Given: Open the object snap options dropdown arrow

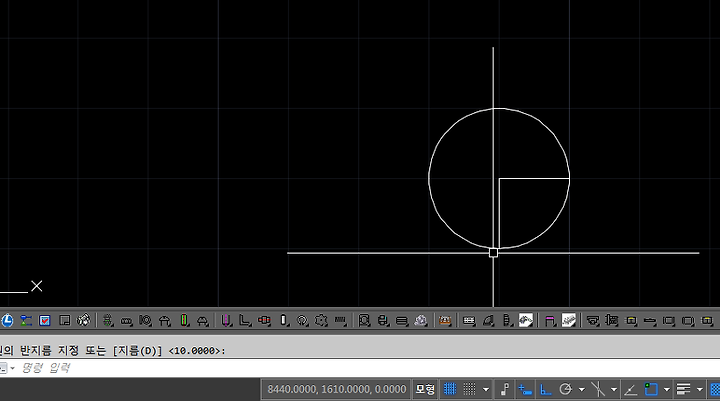Looking at the screenshot, I should tap(667, 390).
